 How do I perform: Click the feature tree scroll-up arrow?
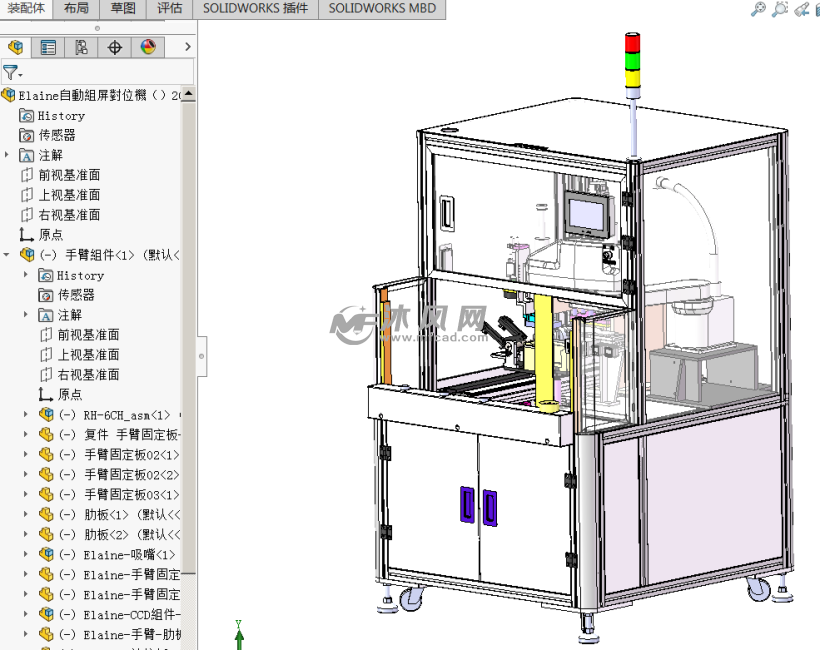189,94
